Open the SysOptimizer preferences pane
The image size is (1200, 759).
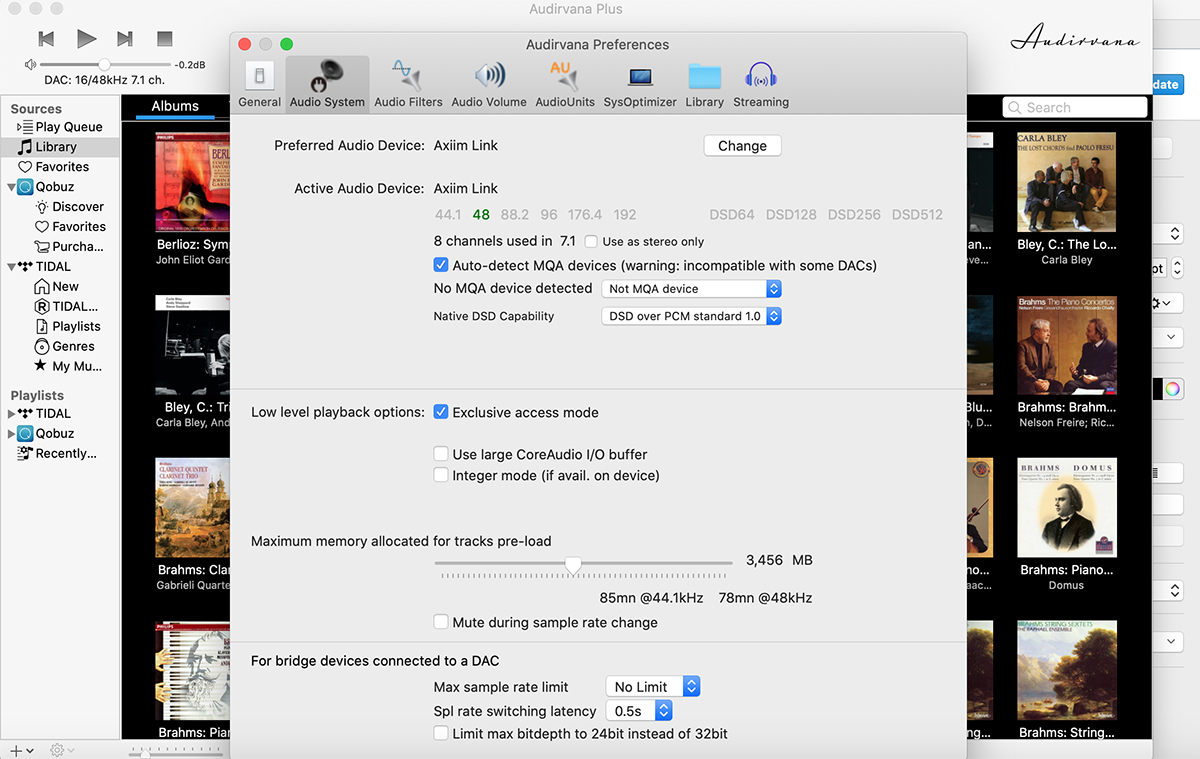point(640,84)
